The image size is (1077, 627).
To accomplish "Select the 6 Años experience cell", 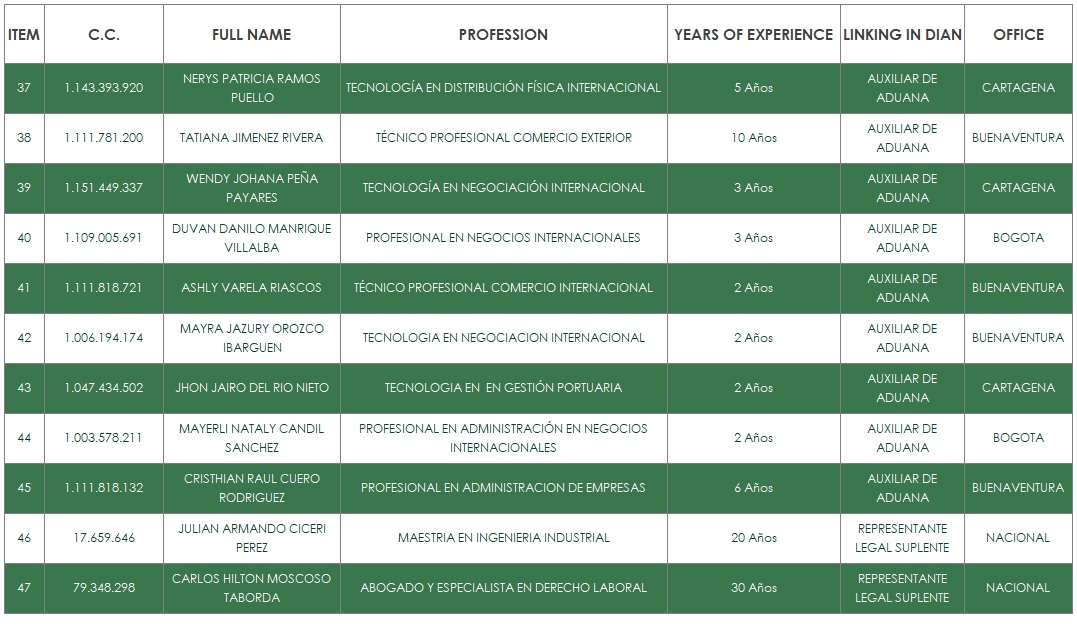I will (753, 488).
